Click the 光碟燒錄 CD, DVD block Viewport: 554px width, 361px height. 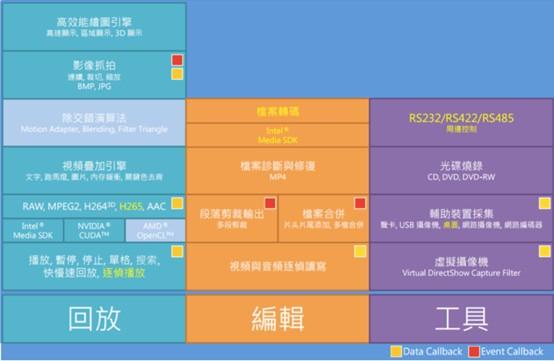(x=461, y=171)
